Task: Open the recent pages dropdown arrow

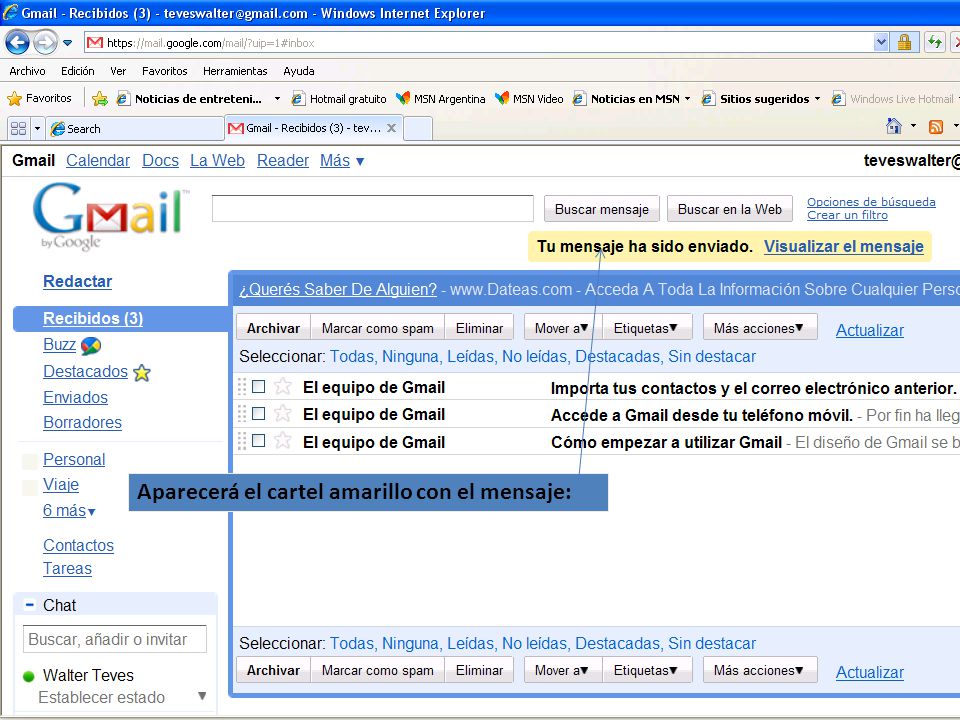Action: 67,43
